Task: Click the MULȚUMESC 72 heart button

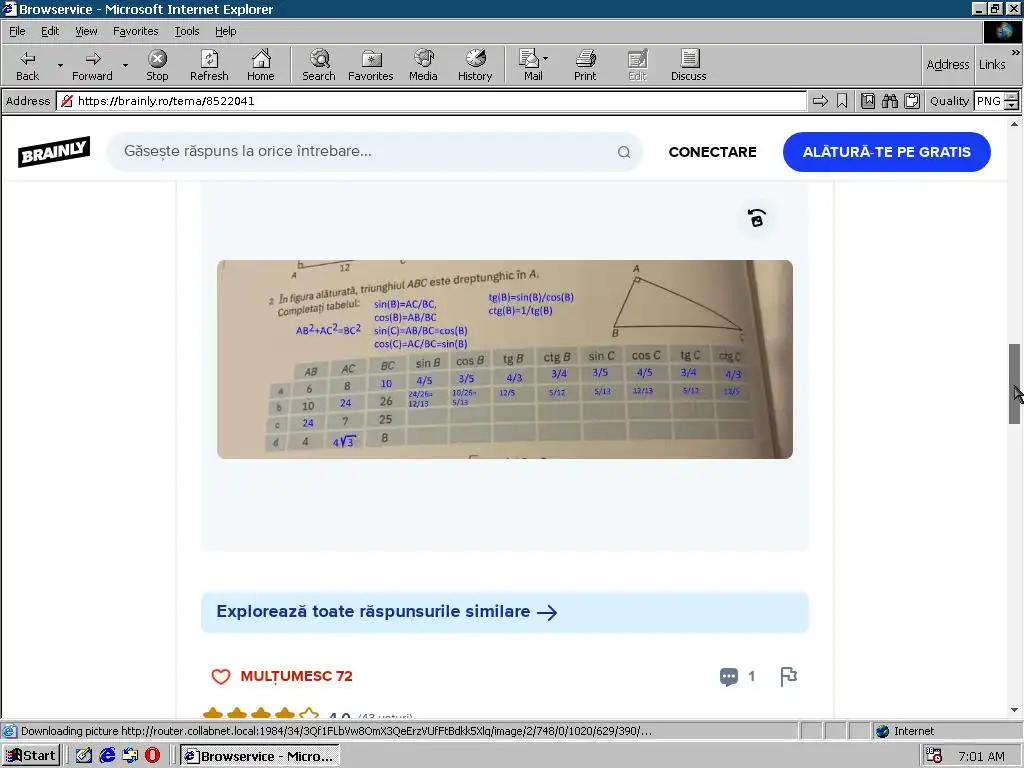Action: pos(281,676)
